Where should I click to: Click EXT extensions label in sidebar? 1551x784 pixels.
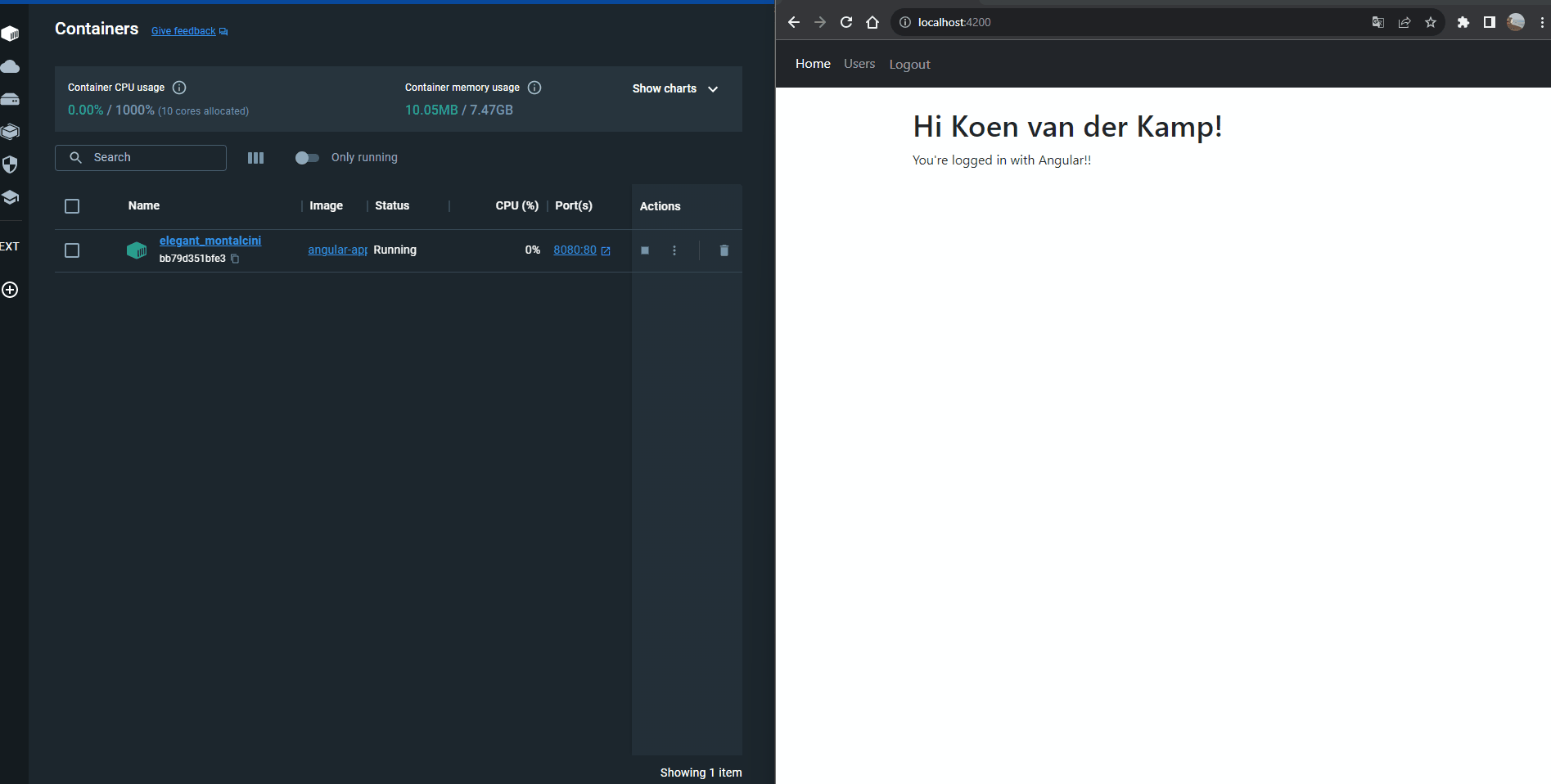point(10,246)
